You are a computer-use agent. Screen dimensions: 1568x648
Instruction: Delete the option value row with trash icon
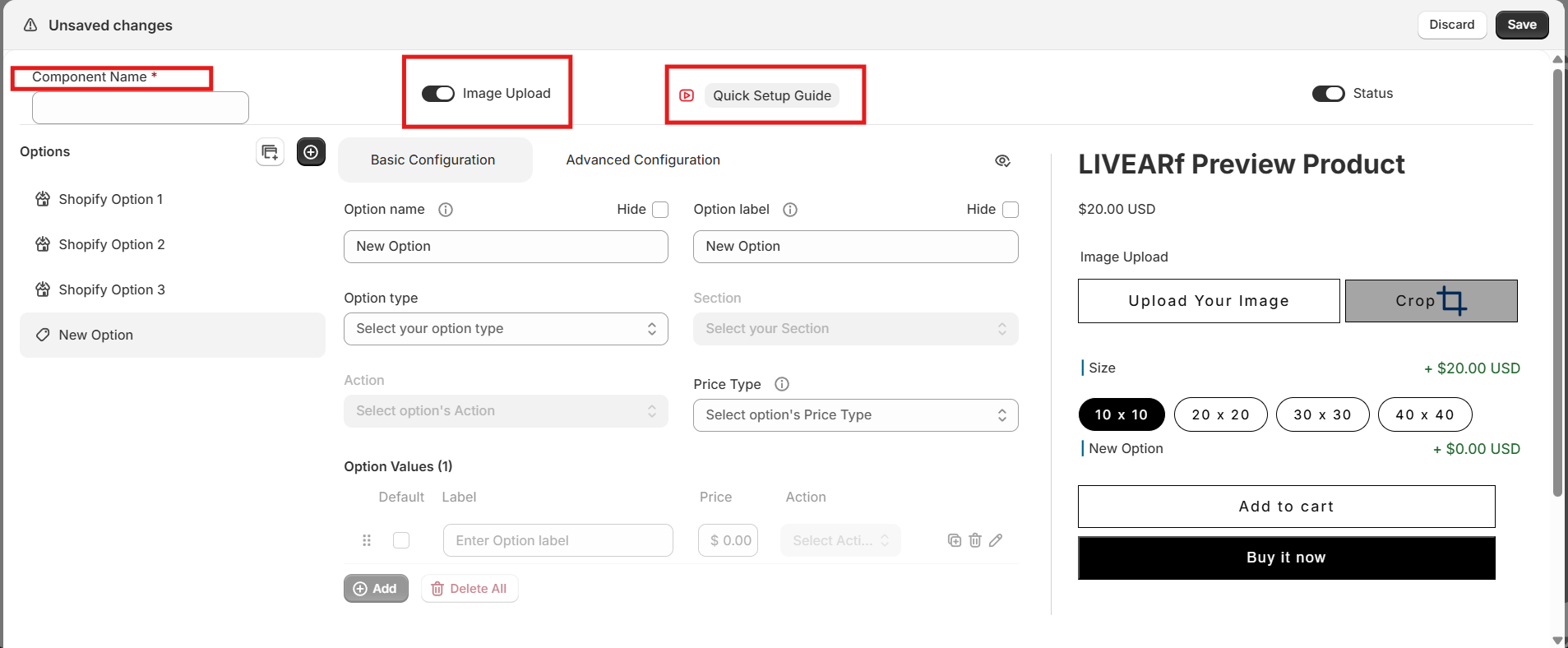[x=974, y=540]
